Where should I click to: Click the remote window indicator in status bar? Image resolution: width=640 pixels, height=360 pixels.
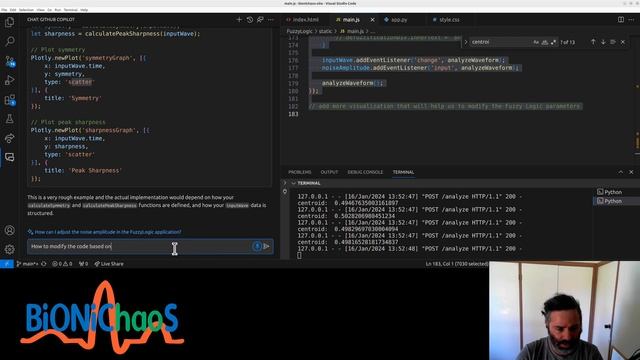(7, 264)
